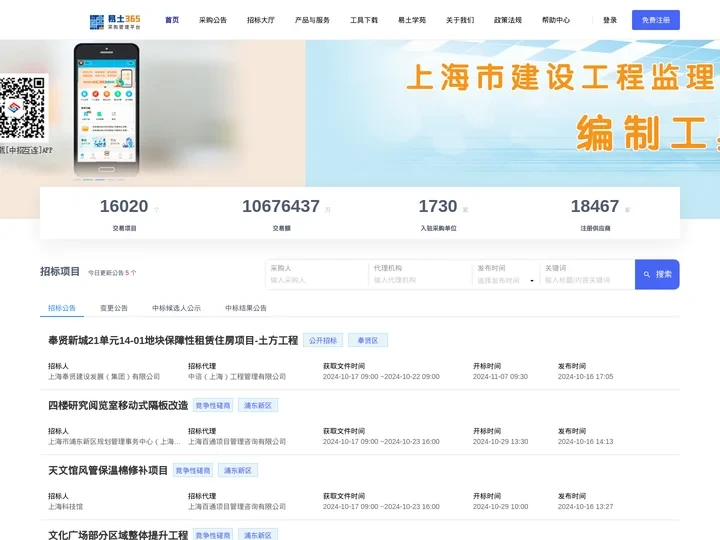Open the 采购公告 navigation menu
The image size is (720, 540).
[x=213, y=20]
